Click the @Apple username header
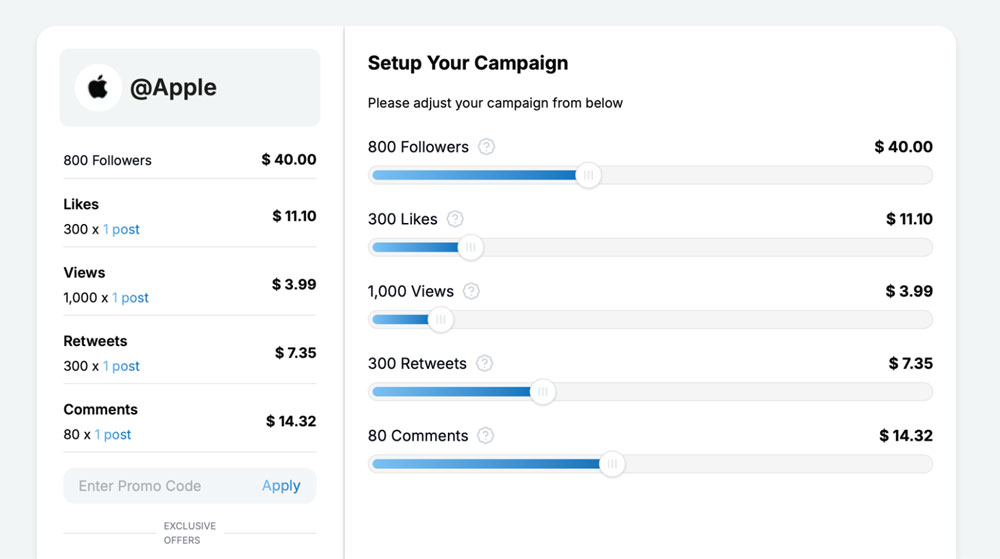Screen dimensions: 1000x559 173,88
